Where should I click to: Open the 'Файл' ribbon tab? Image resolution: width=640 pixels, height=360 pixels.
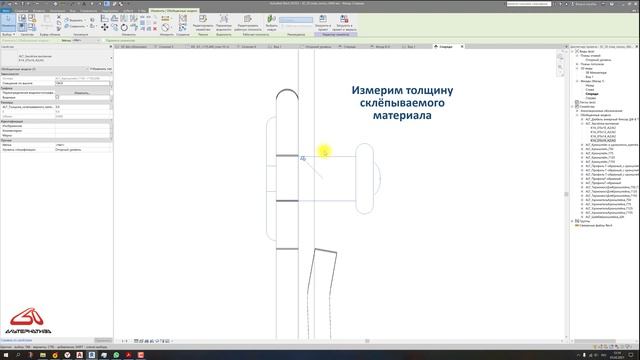tap(6, 11)
